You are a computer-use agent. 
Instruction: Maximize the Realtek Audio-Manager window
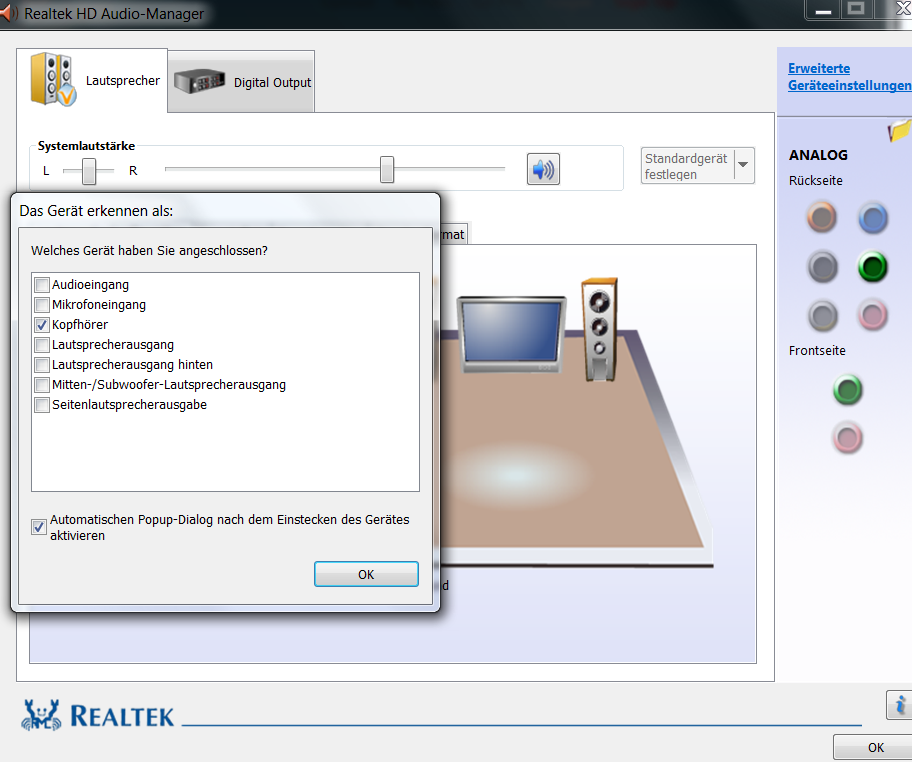pos(856,10)
